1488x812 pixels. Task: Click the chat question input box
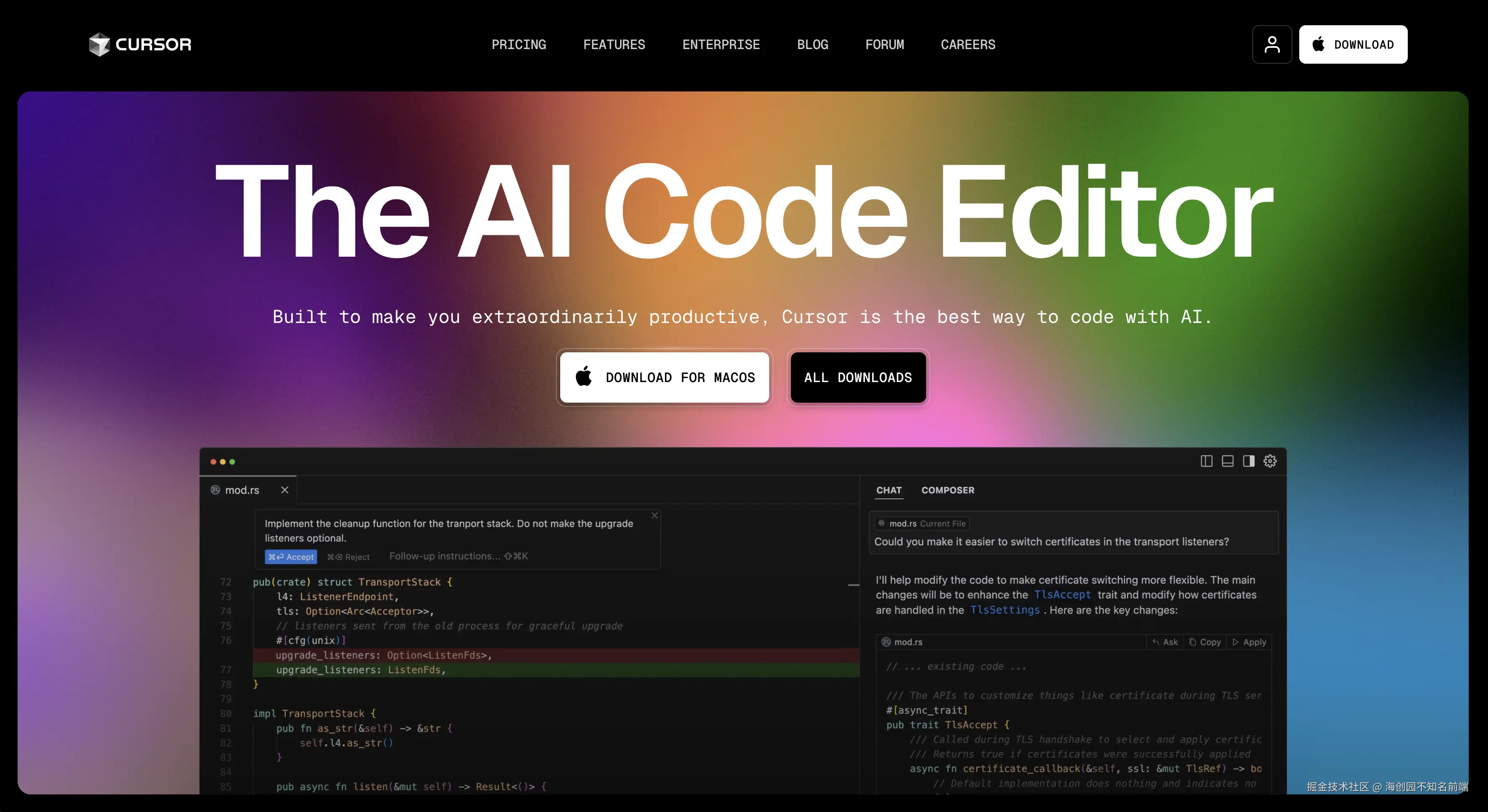tap(1074, 533)
